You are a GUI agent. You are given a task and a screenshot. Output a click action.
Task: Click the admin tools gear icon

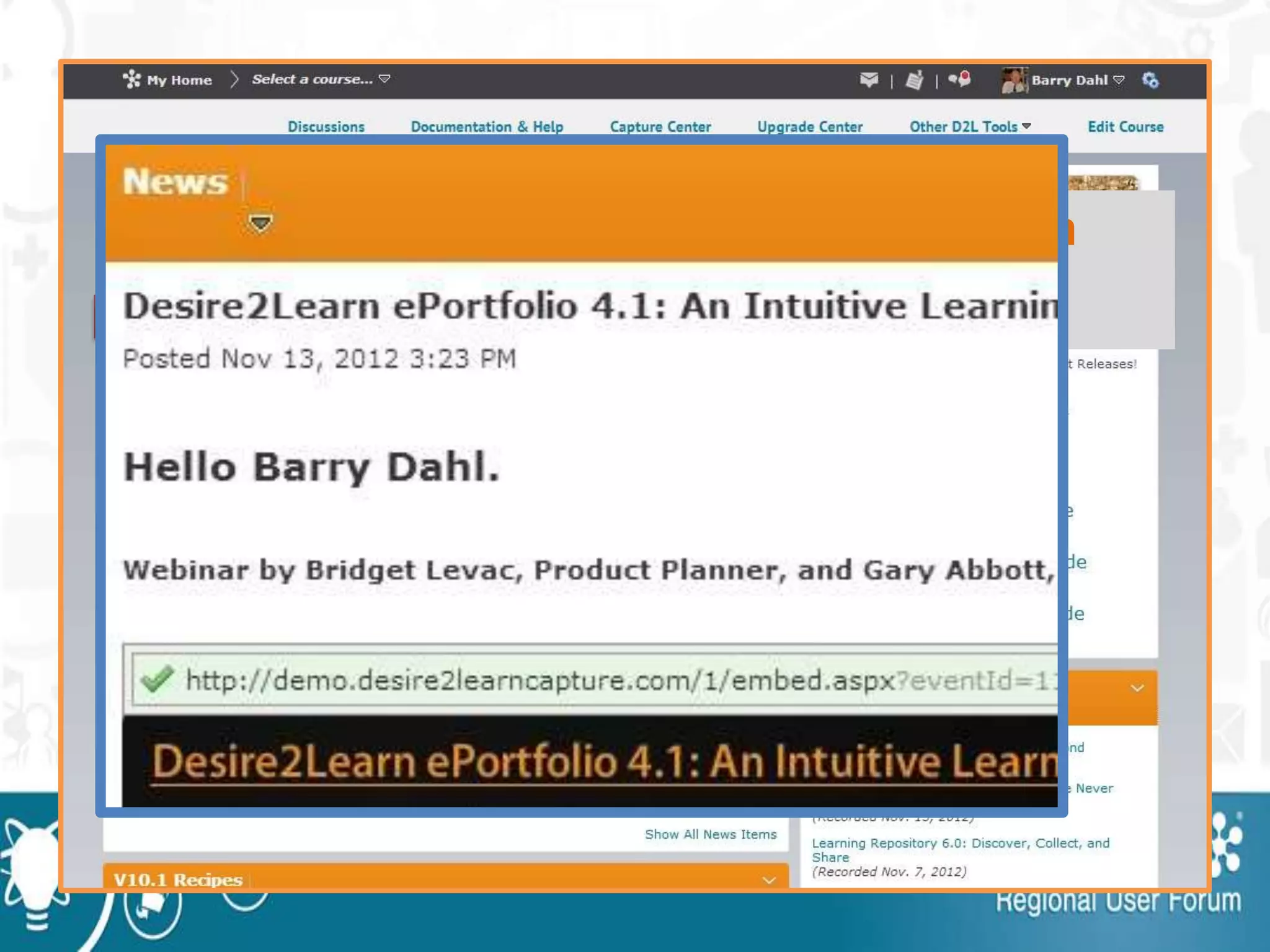[1150, 80]
